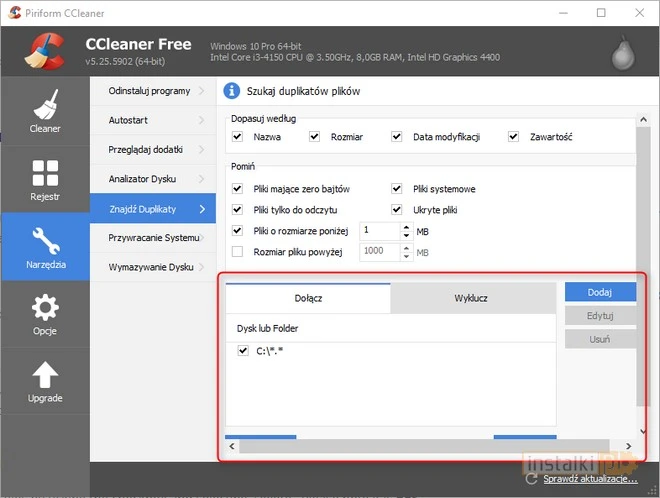Screen dimensions: 660x498
Task: Click the horizontal scrollbar right arrow
Action: [x=628, y=446]
